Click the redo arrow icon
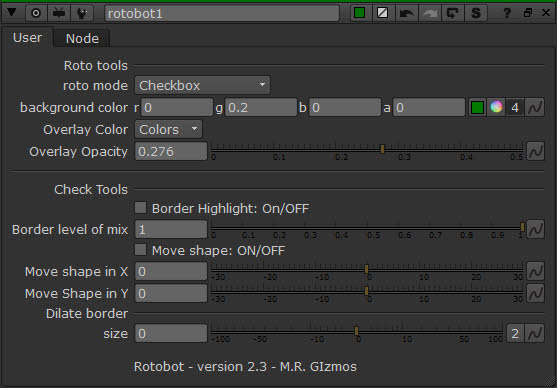557x388 pixels. click(429, 13)
